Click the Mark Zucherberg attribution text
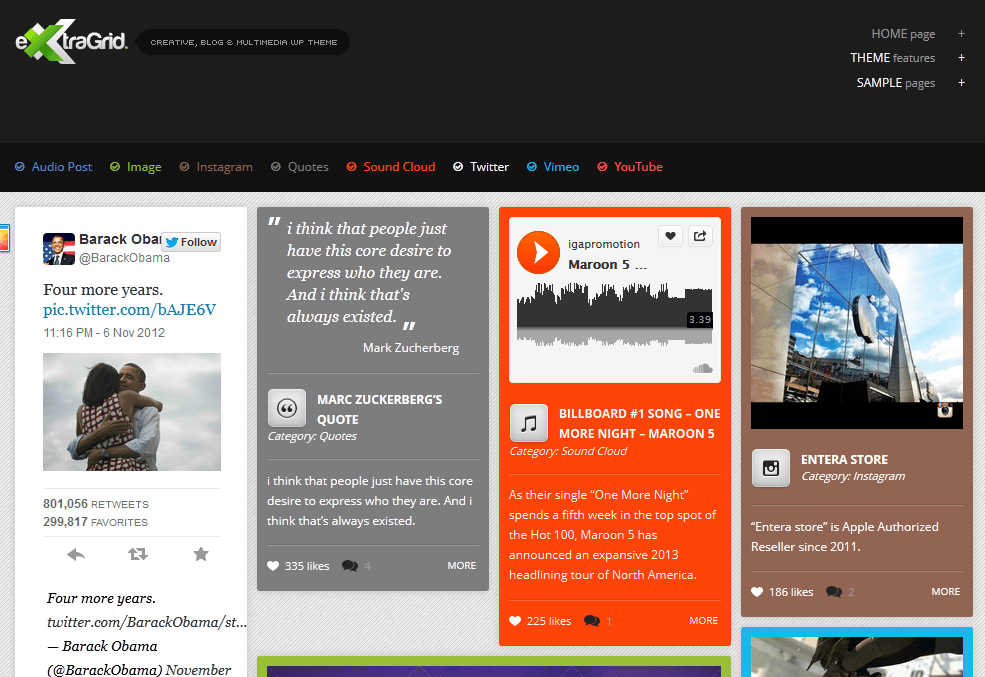Screen dimensions: 985x677 (411, 348)
